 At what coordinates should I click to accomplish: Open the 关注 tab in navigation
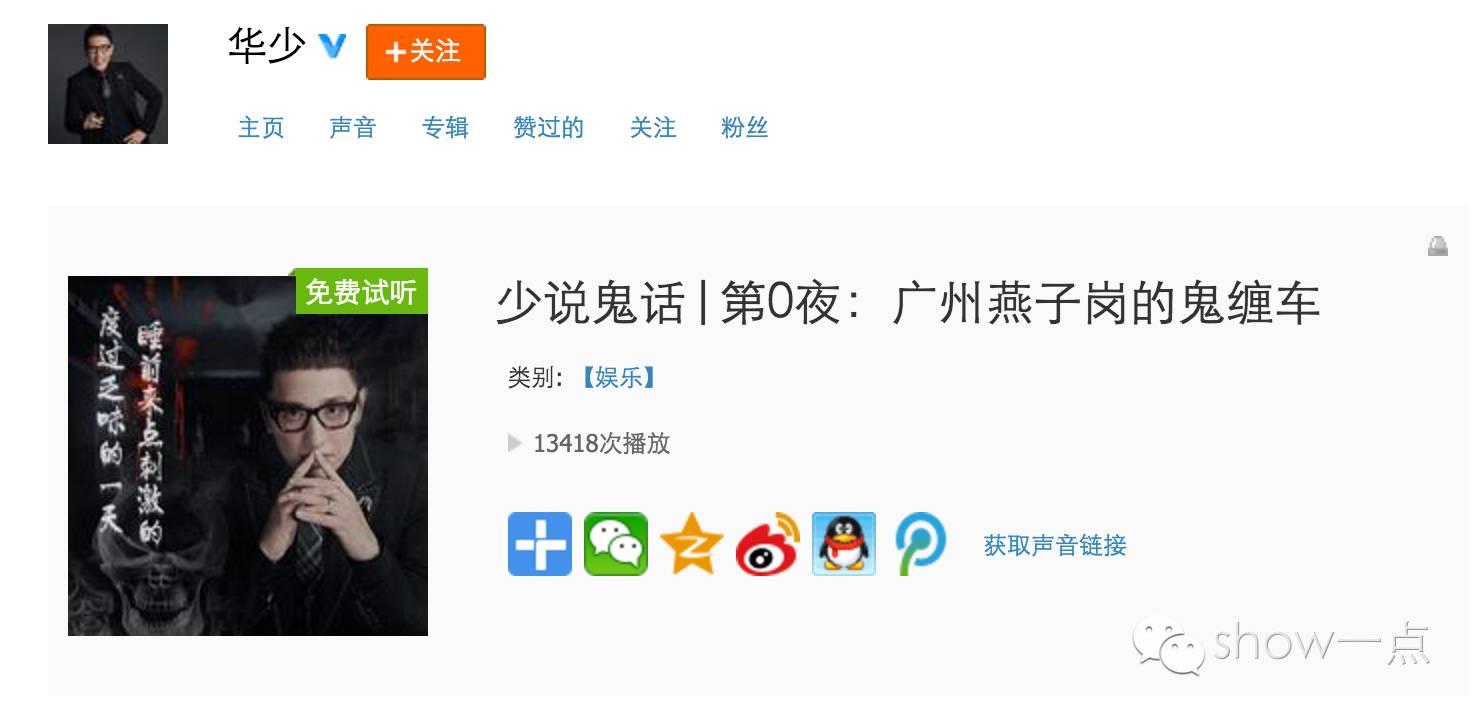[653, 128]
